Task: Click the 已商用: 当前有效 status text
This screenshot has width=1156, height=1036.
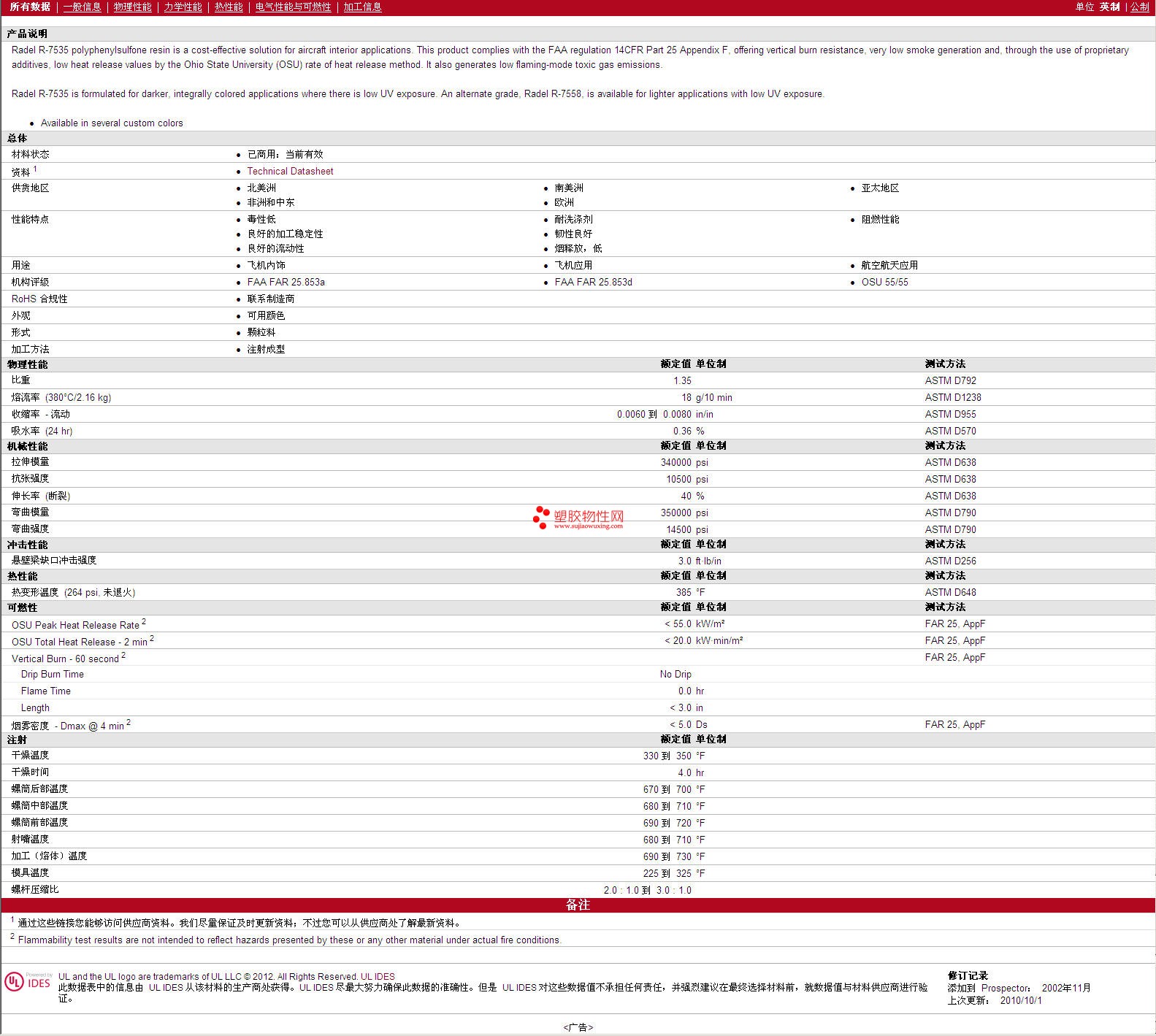Action: point(285,155)
